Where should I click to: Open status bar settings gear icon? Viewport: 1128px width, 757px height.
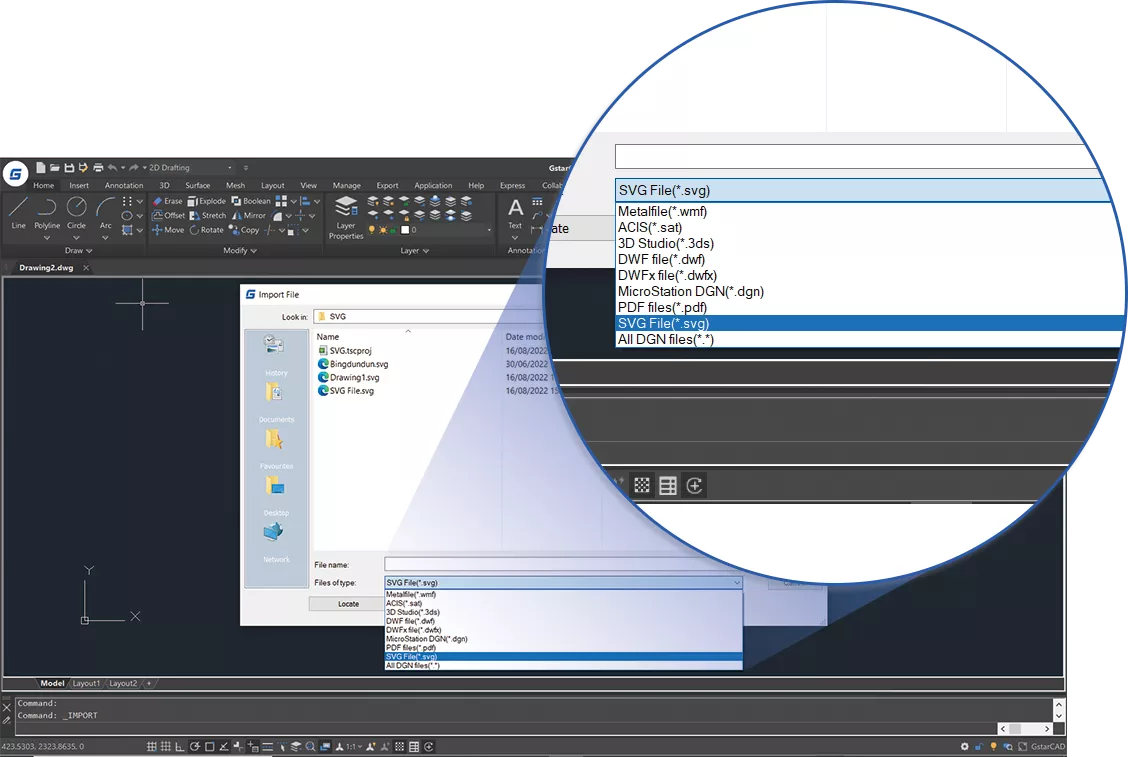[965, 747]
